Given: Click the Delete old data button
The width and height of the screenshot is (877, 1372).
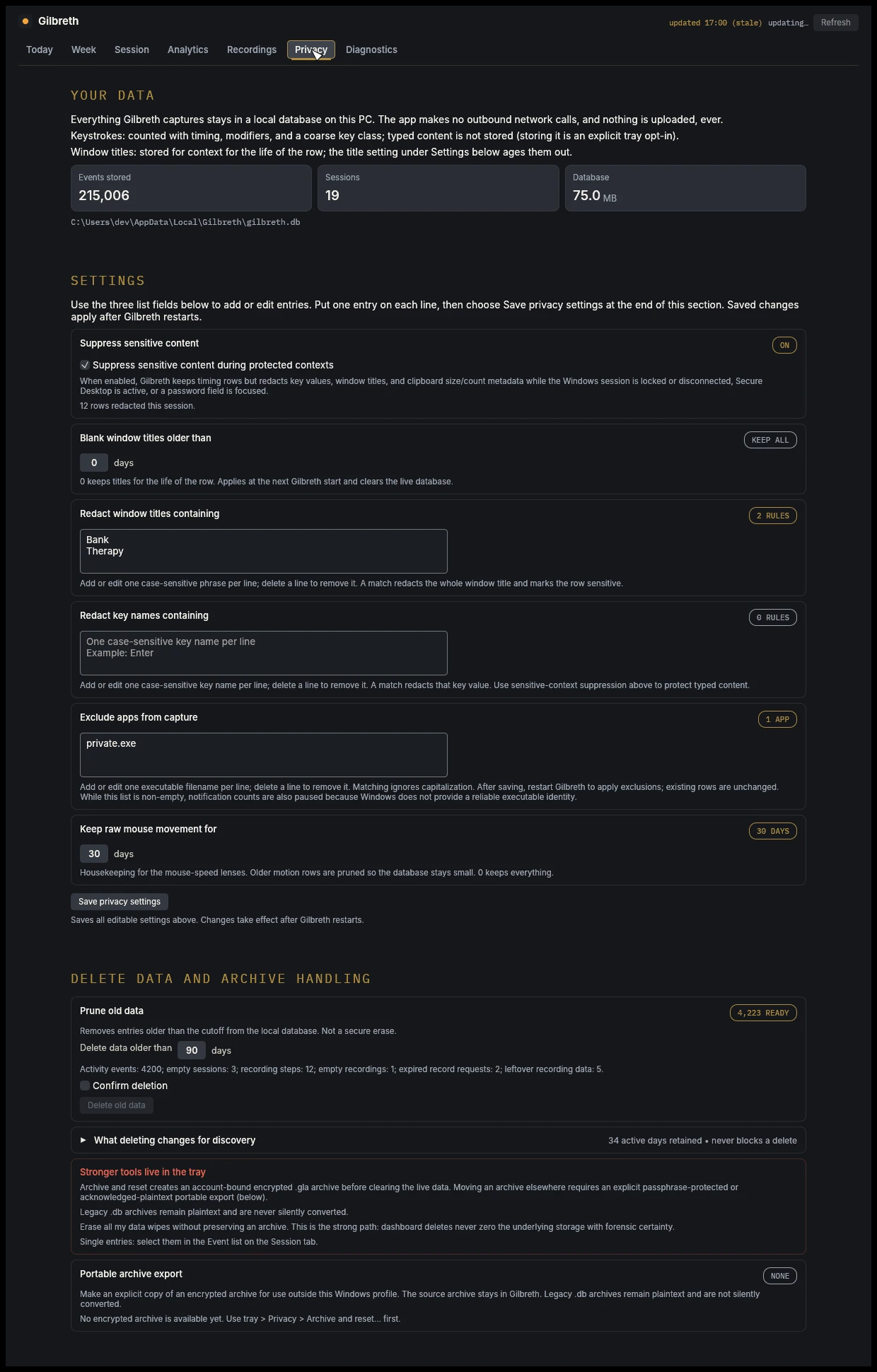Looking at the screenshot, I should 117,1105.
